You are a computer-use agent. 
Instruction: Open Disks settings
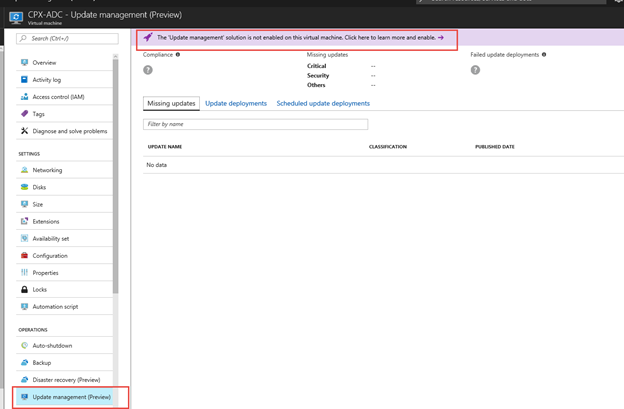pos(66,187)
